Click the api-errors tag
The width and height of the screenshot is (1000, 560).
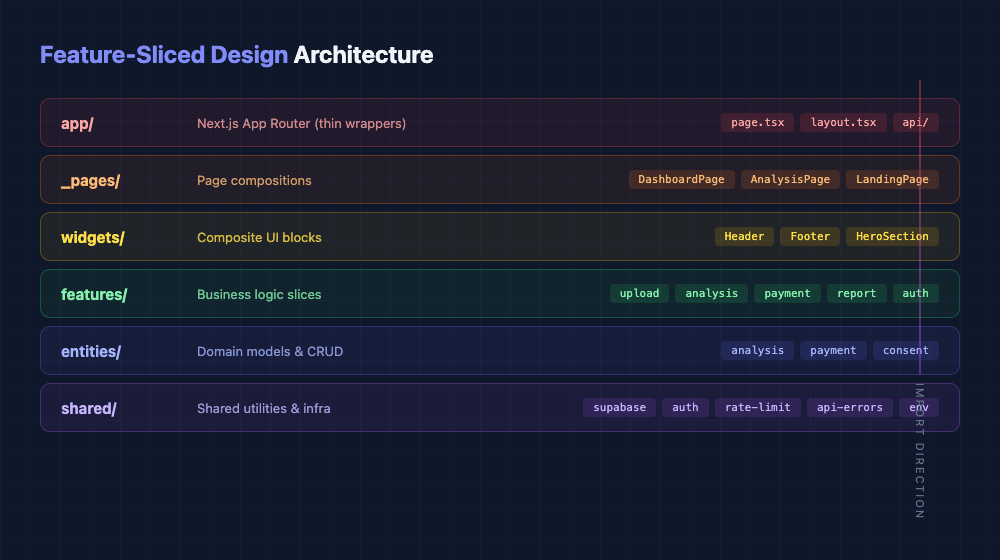849,407
